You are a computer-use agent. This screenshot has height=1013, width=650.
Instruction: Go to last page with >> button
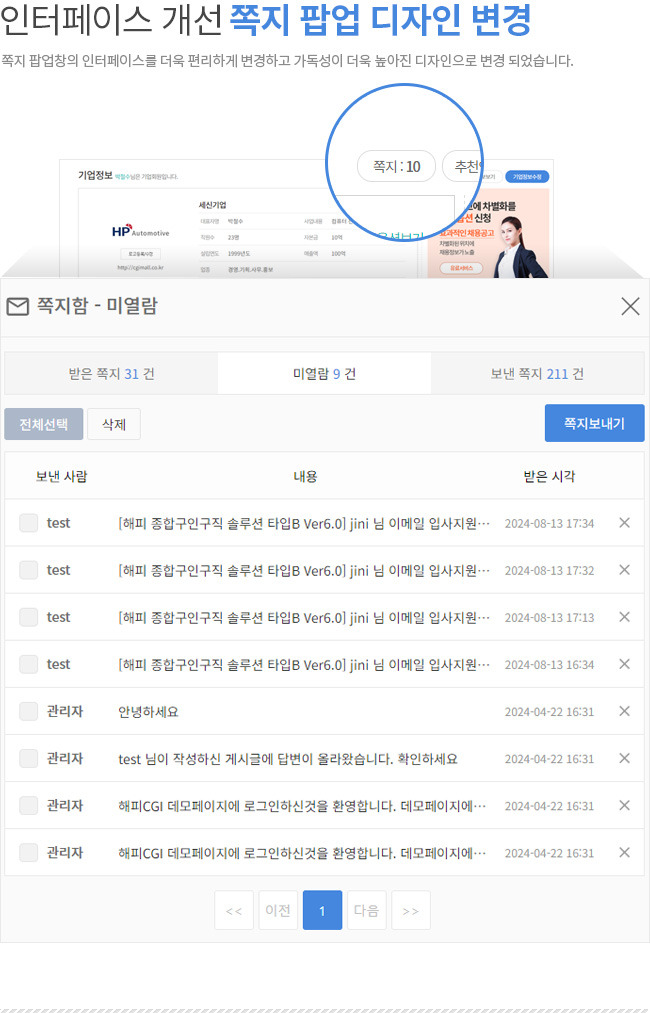coord(411,910)
